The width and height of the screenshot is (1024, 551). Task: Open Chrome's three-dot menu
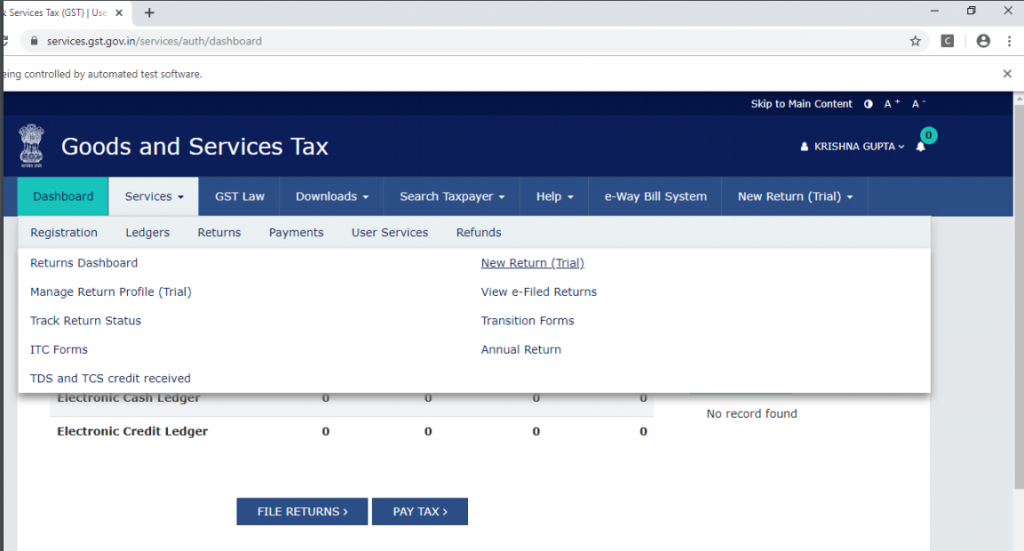coord(1009,41)
